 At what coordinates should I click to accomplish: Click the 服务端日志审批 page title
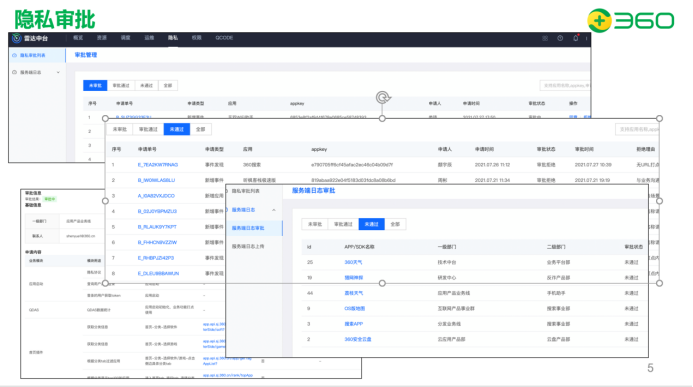[x=313, y=190]
